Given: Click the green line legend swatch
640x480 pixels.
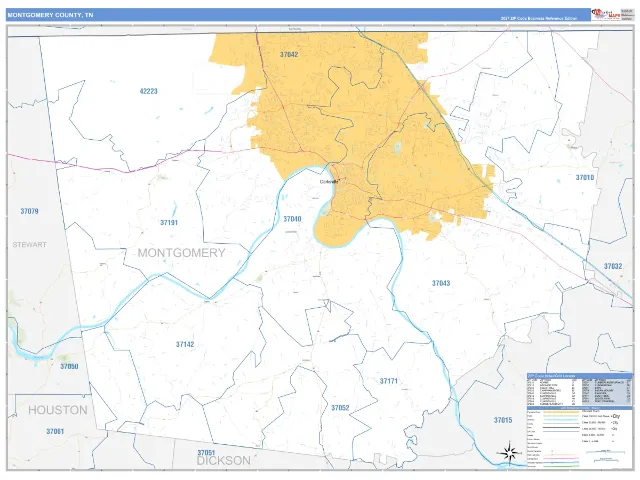Looking at the screenshot, I should (561, 467).
